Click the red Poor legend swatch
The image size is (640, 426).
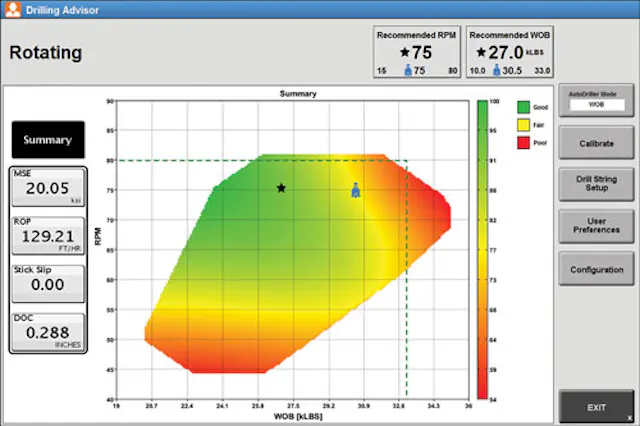coord(523,143)
